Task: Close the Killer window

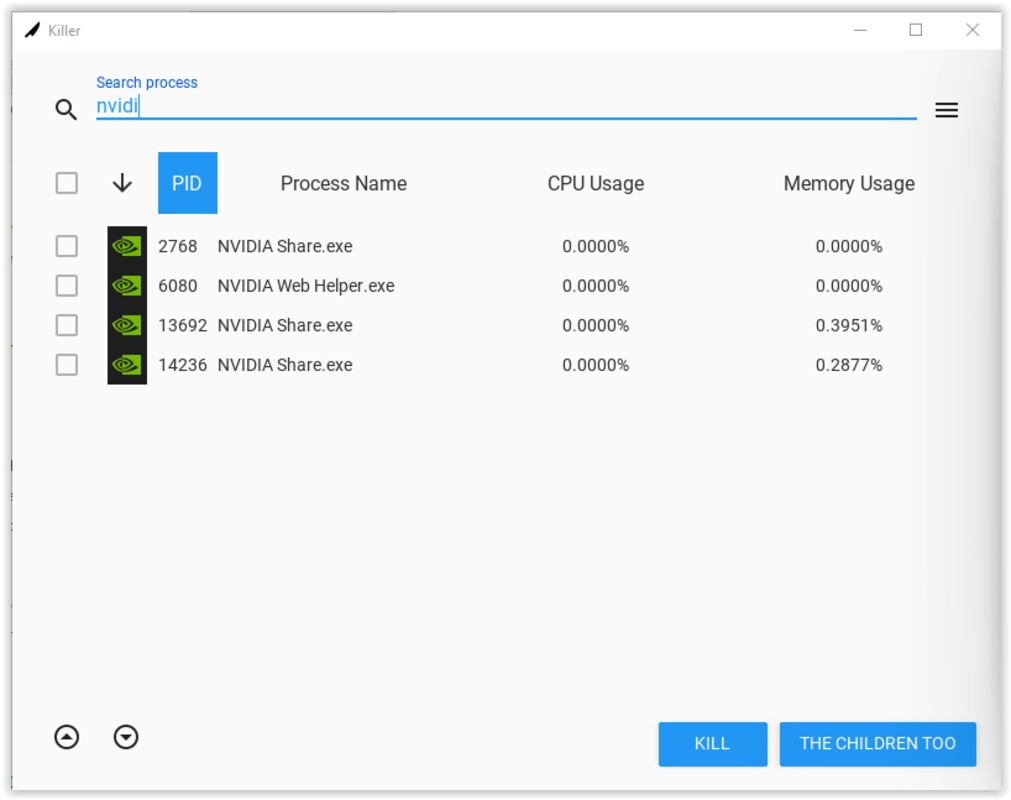Action: coord(972,30)
